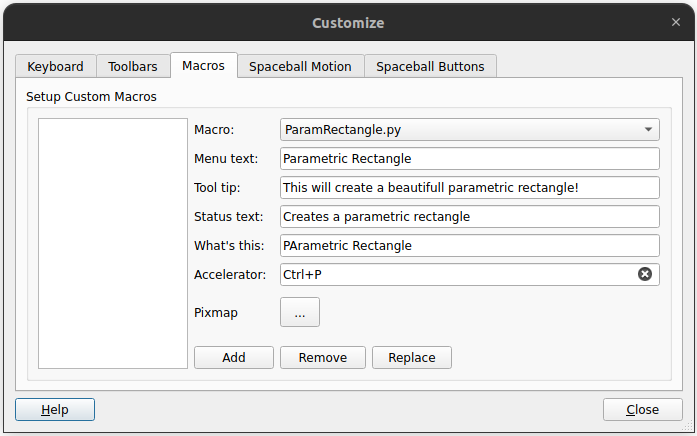Click the Replace button
Image resolution: width=697 pixels, height=436 pixels.
tap(412, 357)
